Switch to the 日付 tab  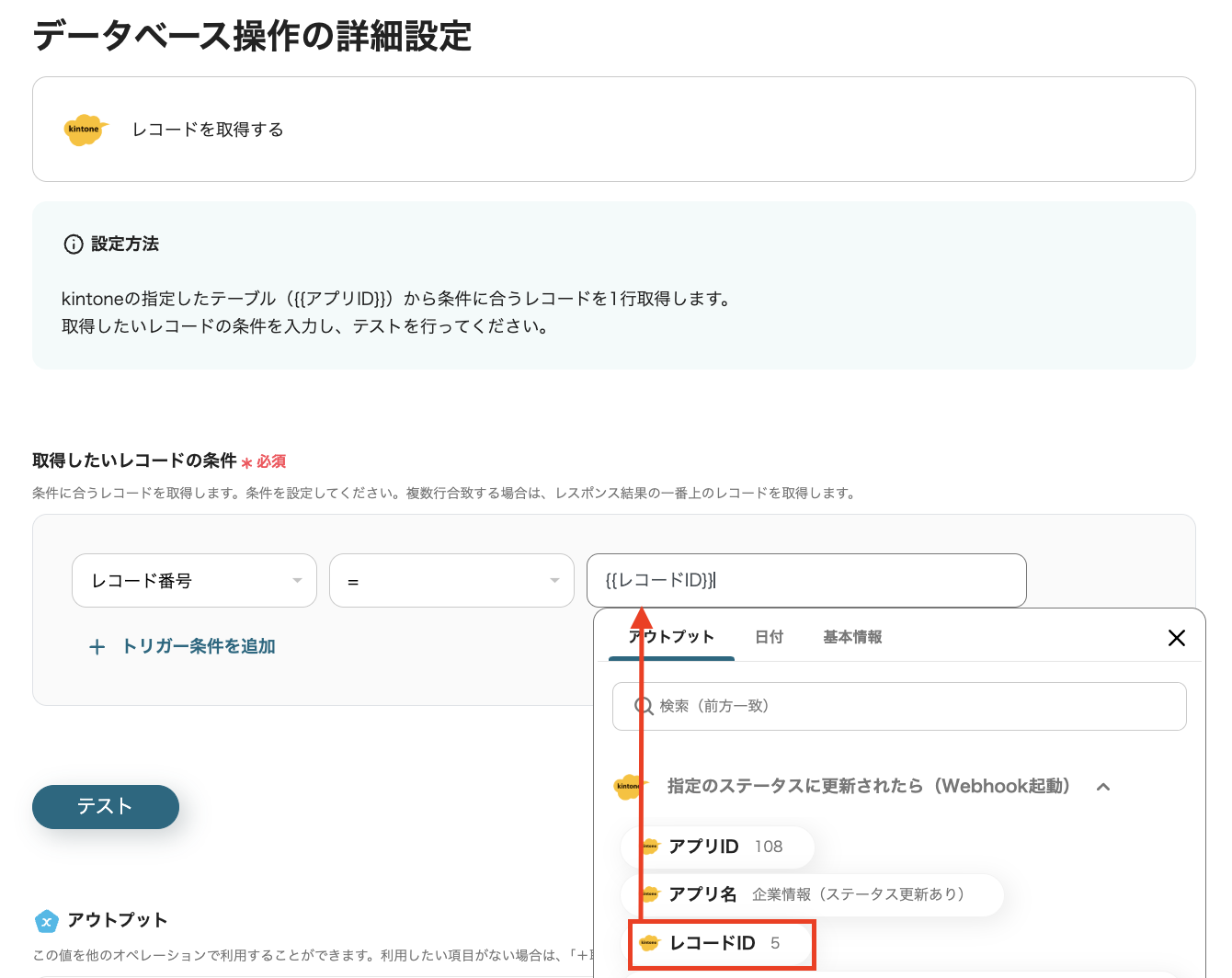(x=769, y=637)
